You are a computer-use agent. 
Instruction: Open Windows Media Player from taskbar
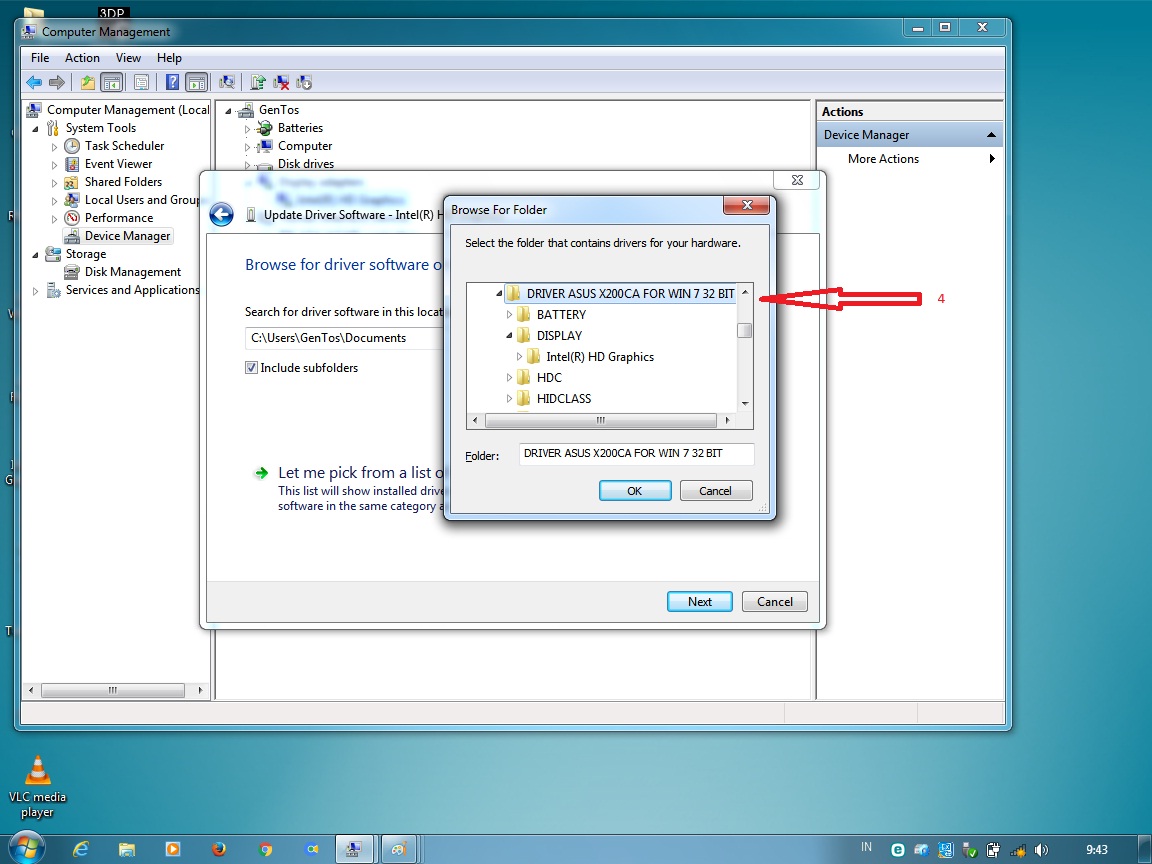click(x=173, y=849)
